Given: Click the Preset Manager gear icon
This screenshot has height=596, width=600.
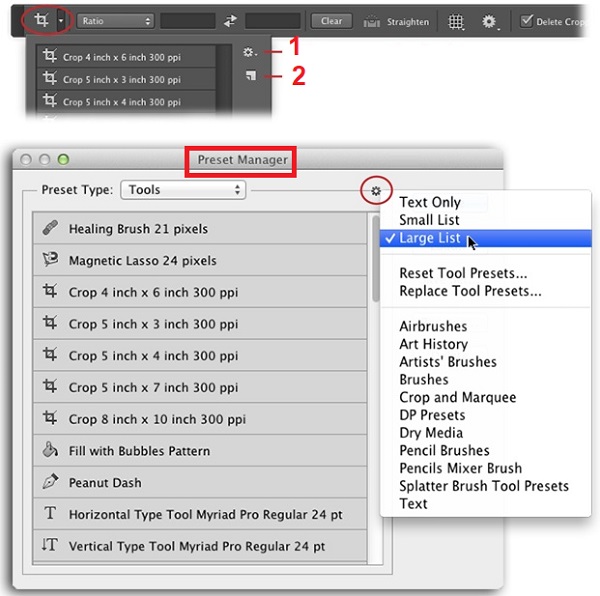Looking at the screenshot, I should (x=376, y=191).
